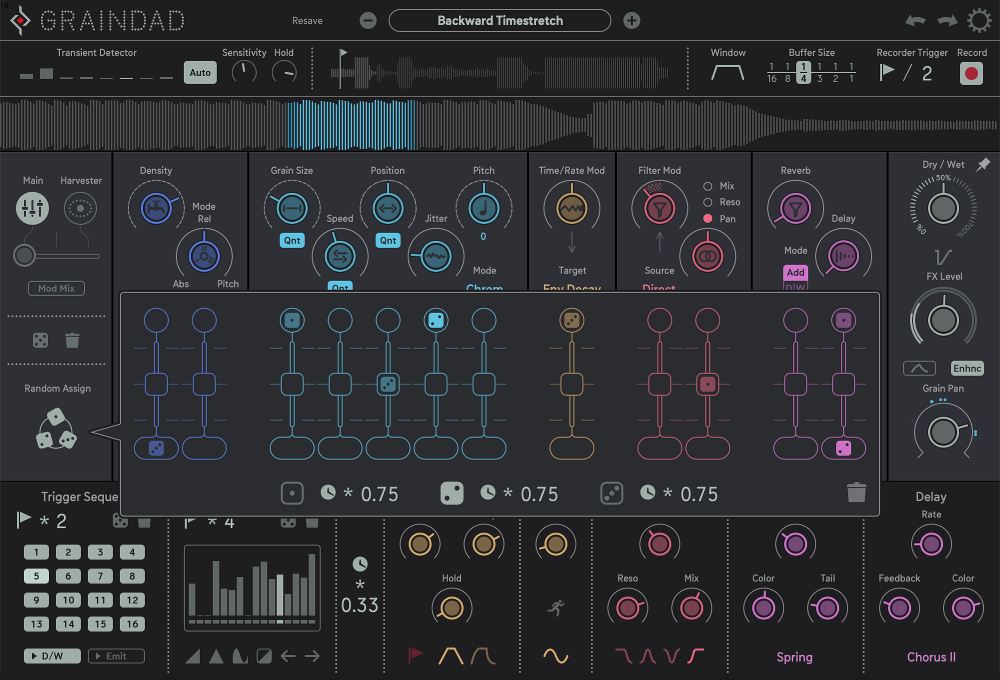Select the 1/16 buffer size option
The width and height of the screenshot is (1000, 680).
coord(771,71)
